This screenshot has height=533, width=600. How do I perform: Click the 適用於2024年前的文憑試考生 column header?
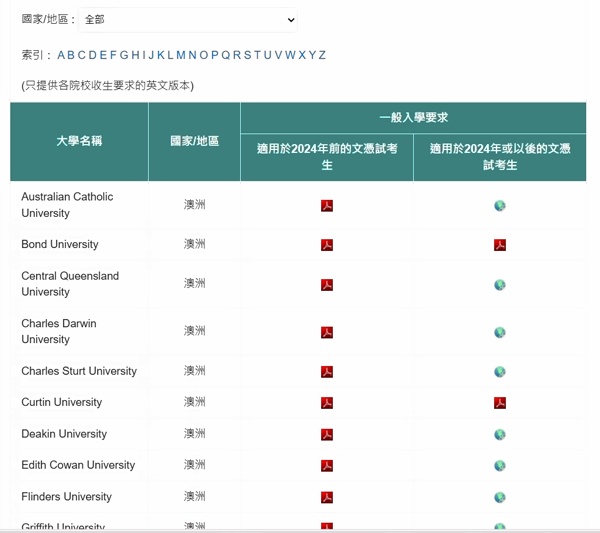[x=327, y=157]
